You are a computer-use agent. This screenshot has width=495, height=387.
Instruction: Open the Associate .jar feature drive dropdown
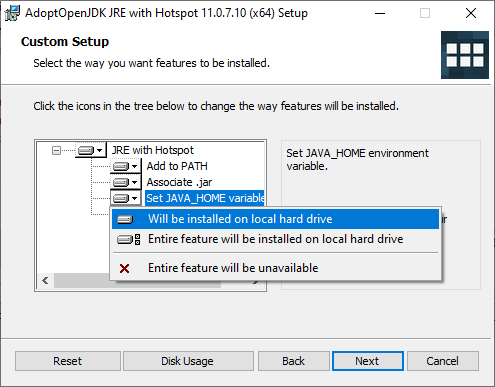[125, 182]
